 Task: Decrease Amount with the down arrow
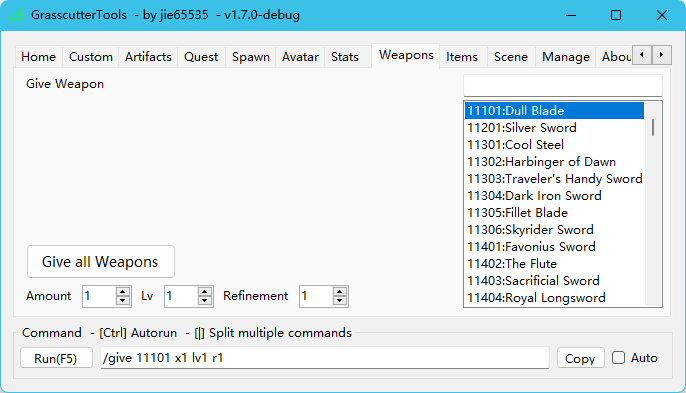[123, 301]
